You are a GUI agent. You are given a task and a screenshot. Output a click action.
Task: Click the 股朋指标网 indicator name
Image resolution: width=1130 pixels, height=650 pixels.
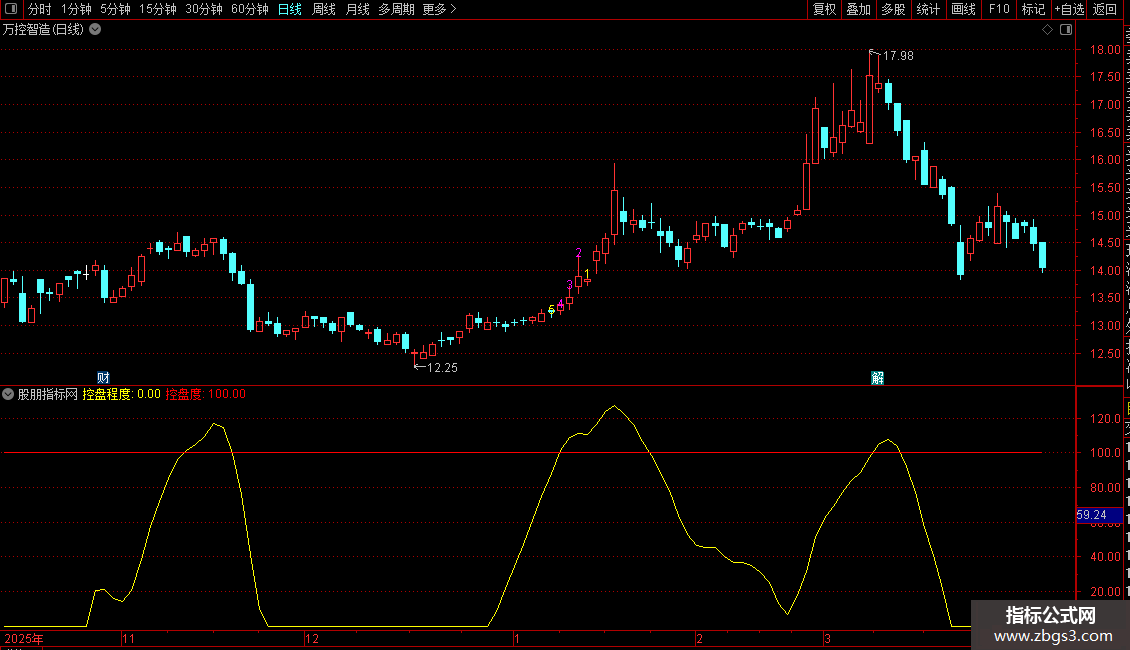[48, 394]
